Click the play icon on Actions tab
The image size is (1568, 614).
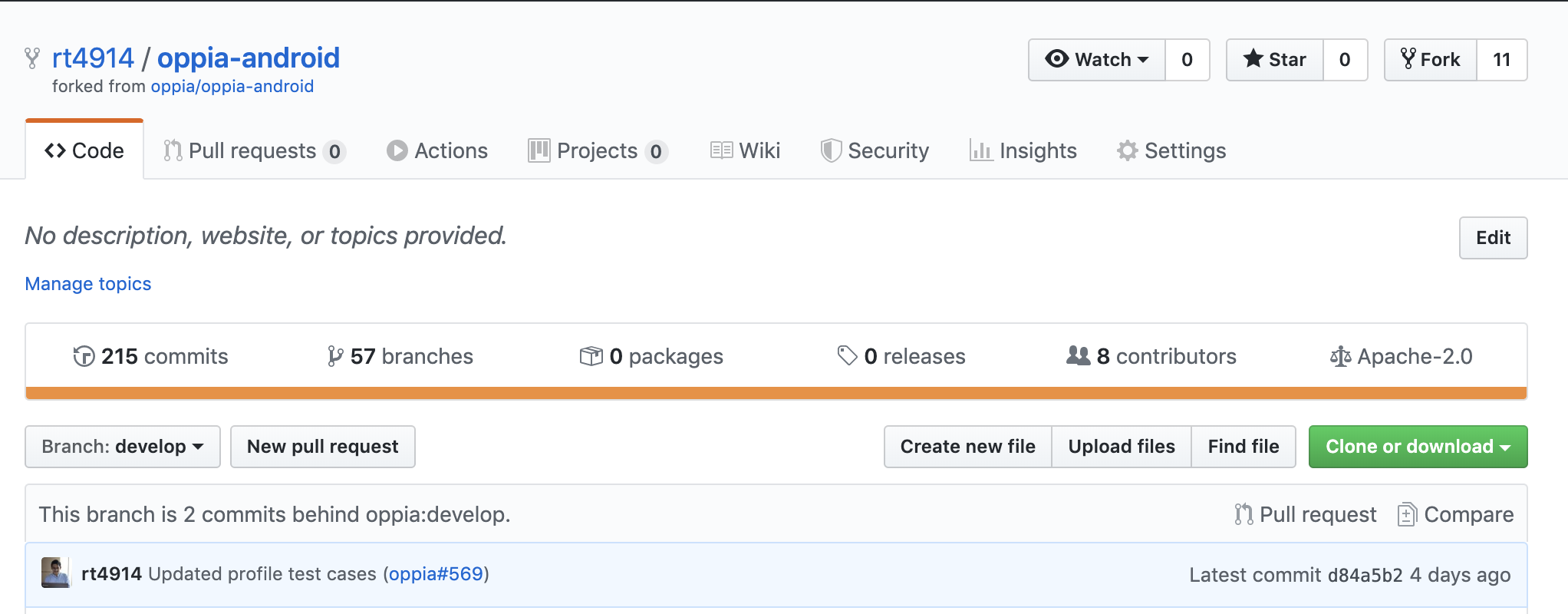pos(397,150)
